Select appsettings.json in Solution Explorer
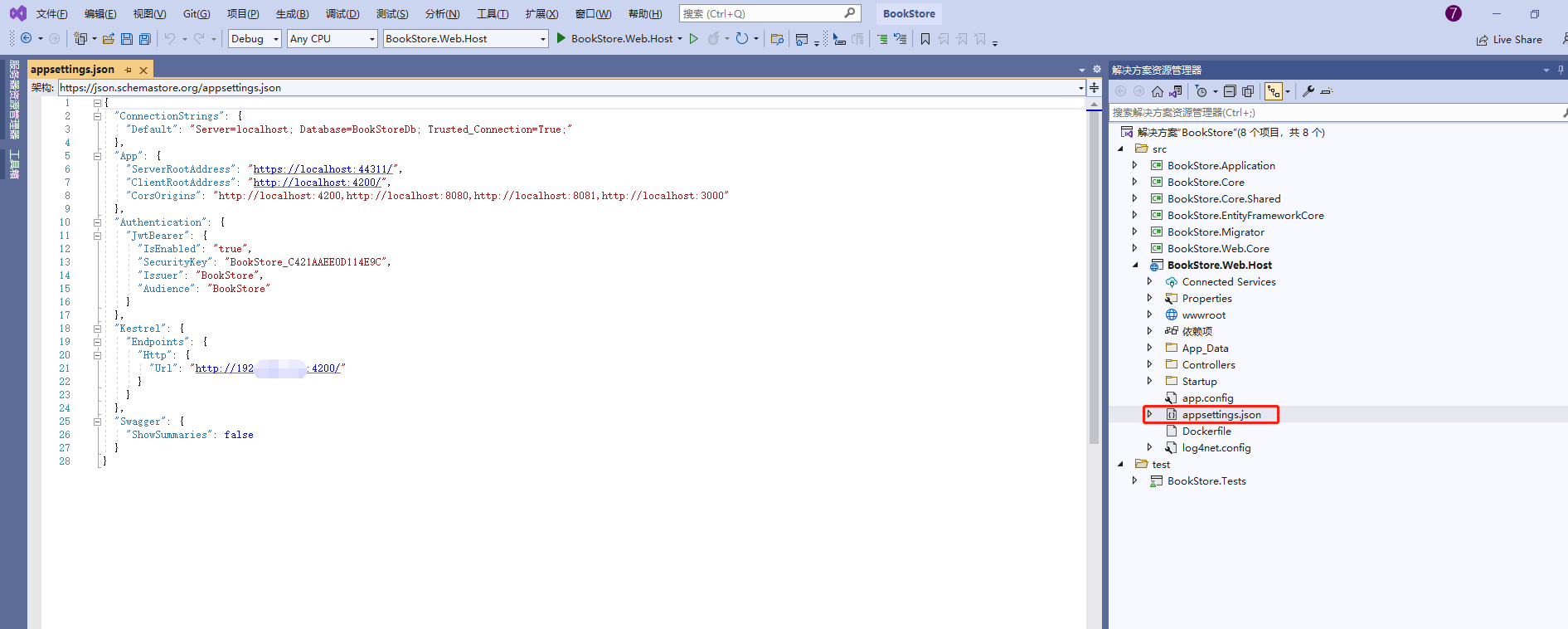Viewport: 1568px width, 629px height. pos(1221,414)
